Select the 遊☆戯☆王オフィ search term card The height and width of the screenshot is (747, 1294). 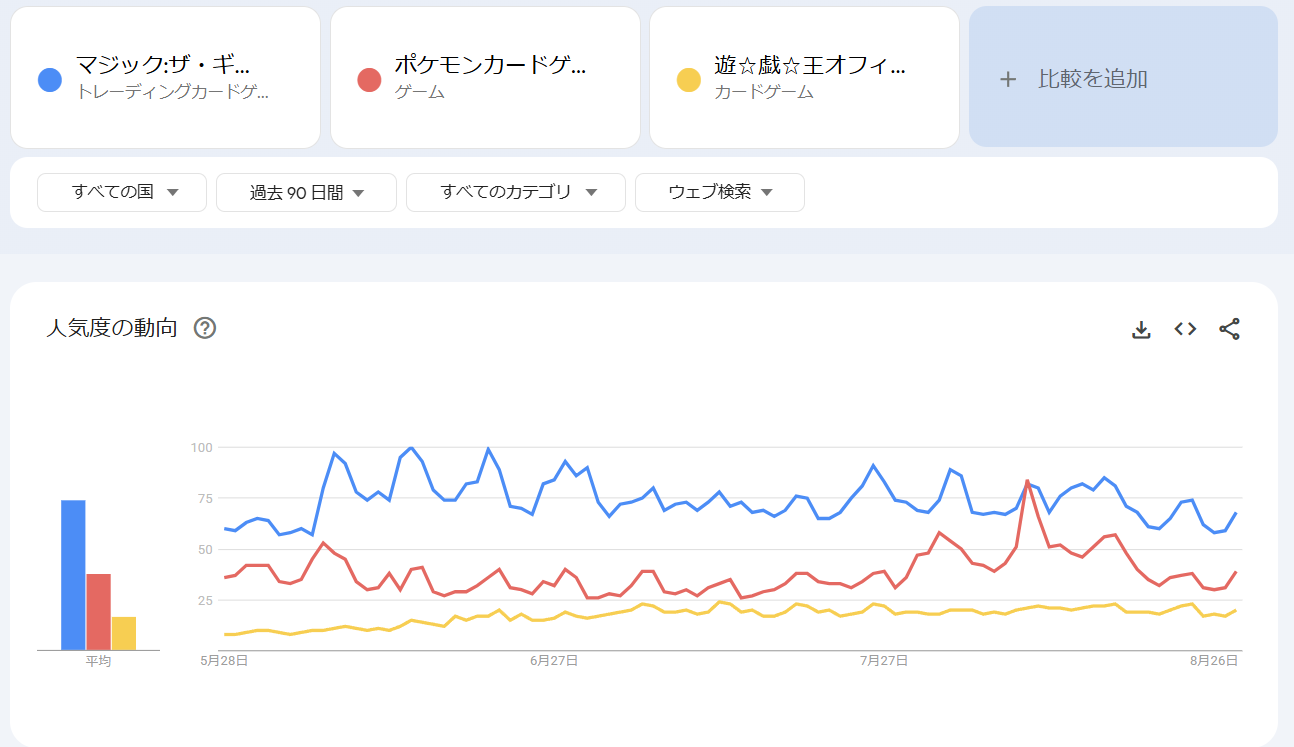804,78
